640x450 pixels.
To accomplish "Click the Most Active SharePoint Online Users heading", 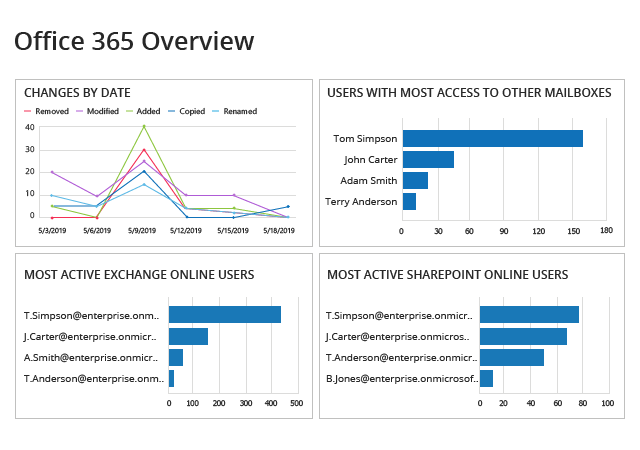I will click(x=447, y=275).
